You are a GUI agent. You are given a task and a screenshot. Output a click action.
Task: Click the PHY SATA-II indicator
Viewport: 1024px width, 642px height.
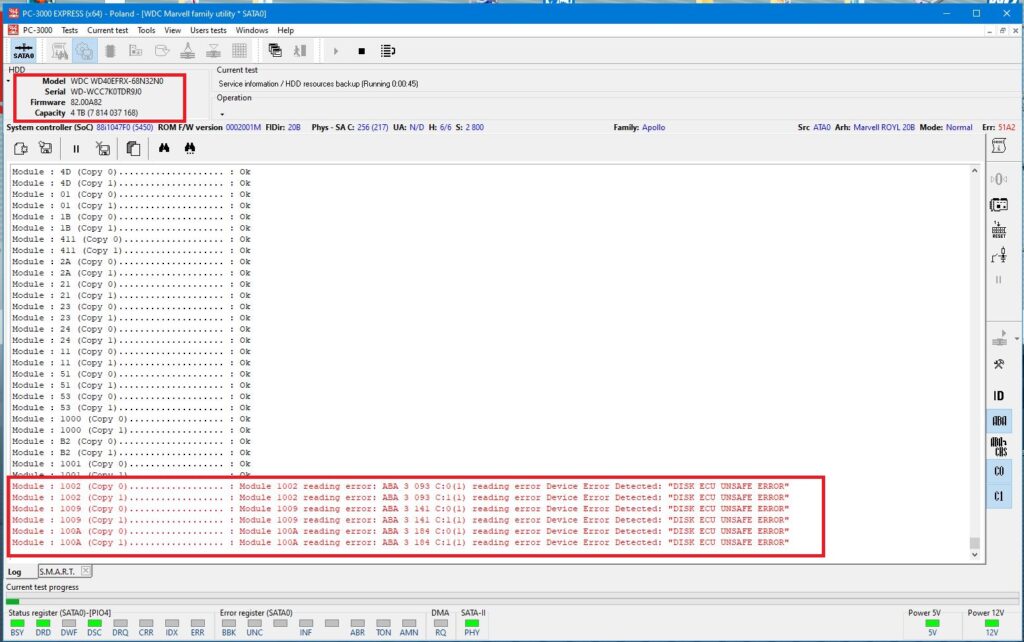pyautogui.click(x=472, y=623)
